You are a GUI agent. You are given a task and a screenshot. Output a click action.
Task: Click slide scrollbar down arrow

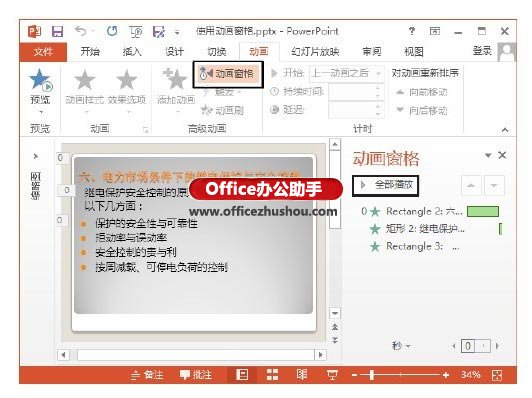coord(335,313)
